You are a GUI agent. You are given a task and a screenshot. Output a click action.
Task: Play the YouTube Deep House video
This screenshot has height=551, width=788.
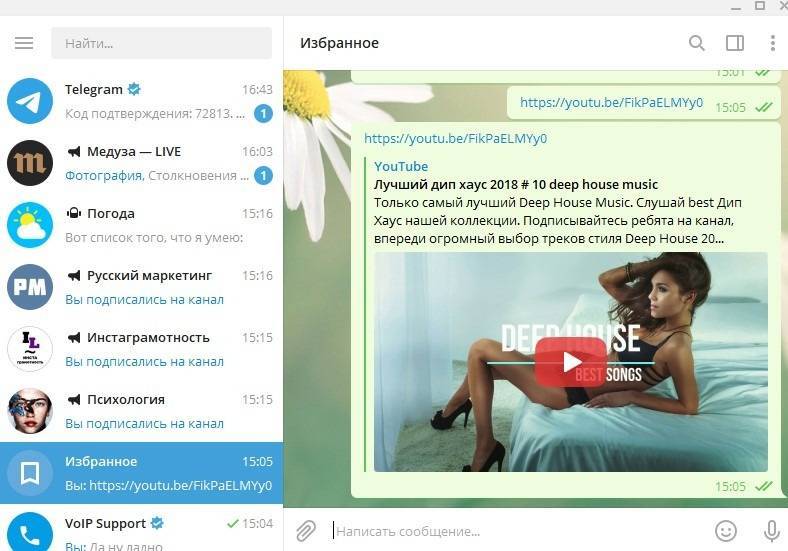coord(571,361)
